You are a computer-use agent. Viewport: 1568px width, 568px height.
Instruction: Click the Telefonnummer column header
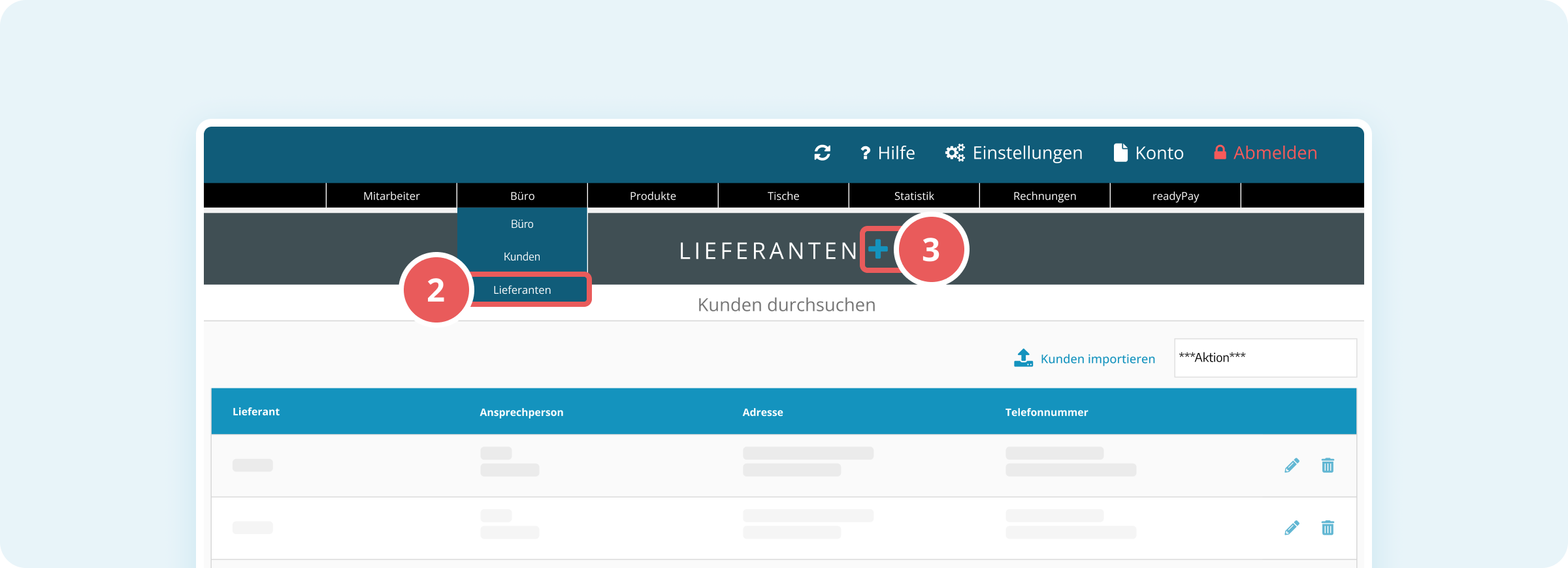coord(1047,413)
